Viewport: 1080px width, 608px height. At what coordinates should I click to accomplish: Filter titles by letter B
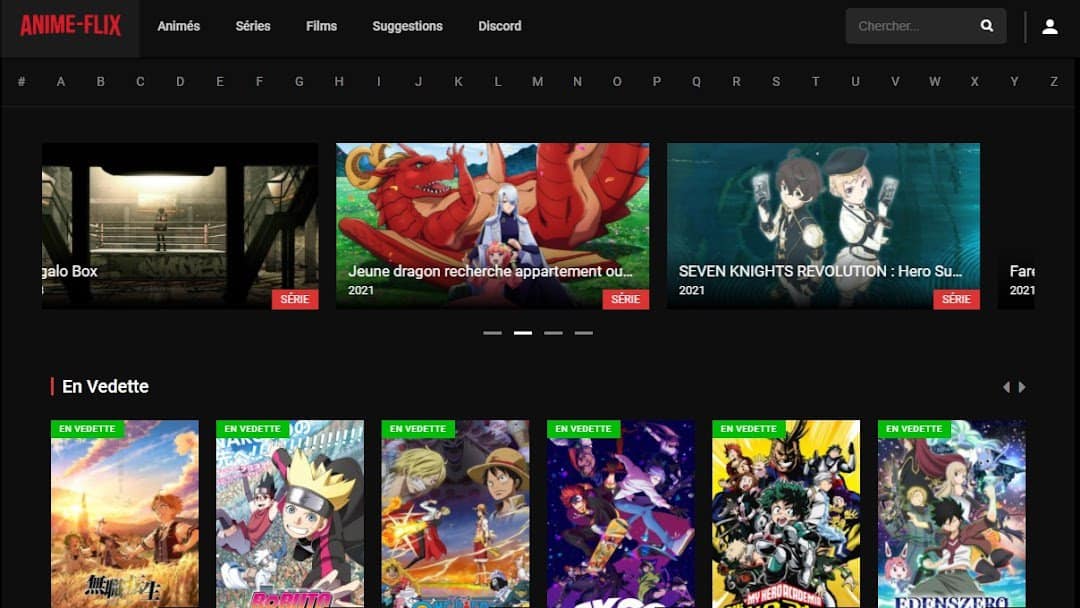(x=101, y=81)
